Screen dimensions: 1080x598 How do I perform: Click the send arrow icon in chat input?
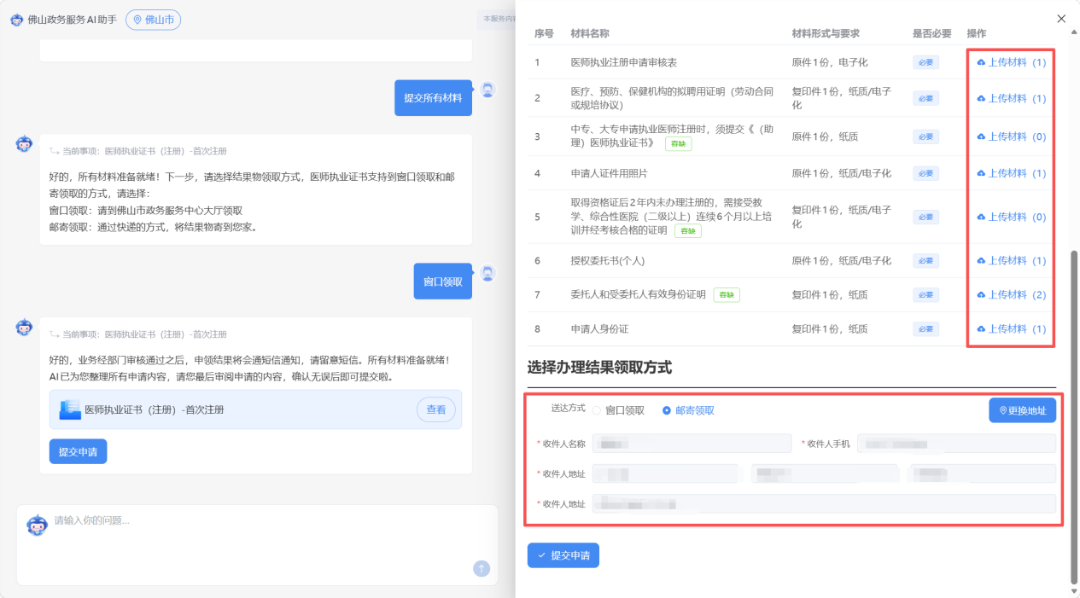[481, 568]
